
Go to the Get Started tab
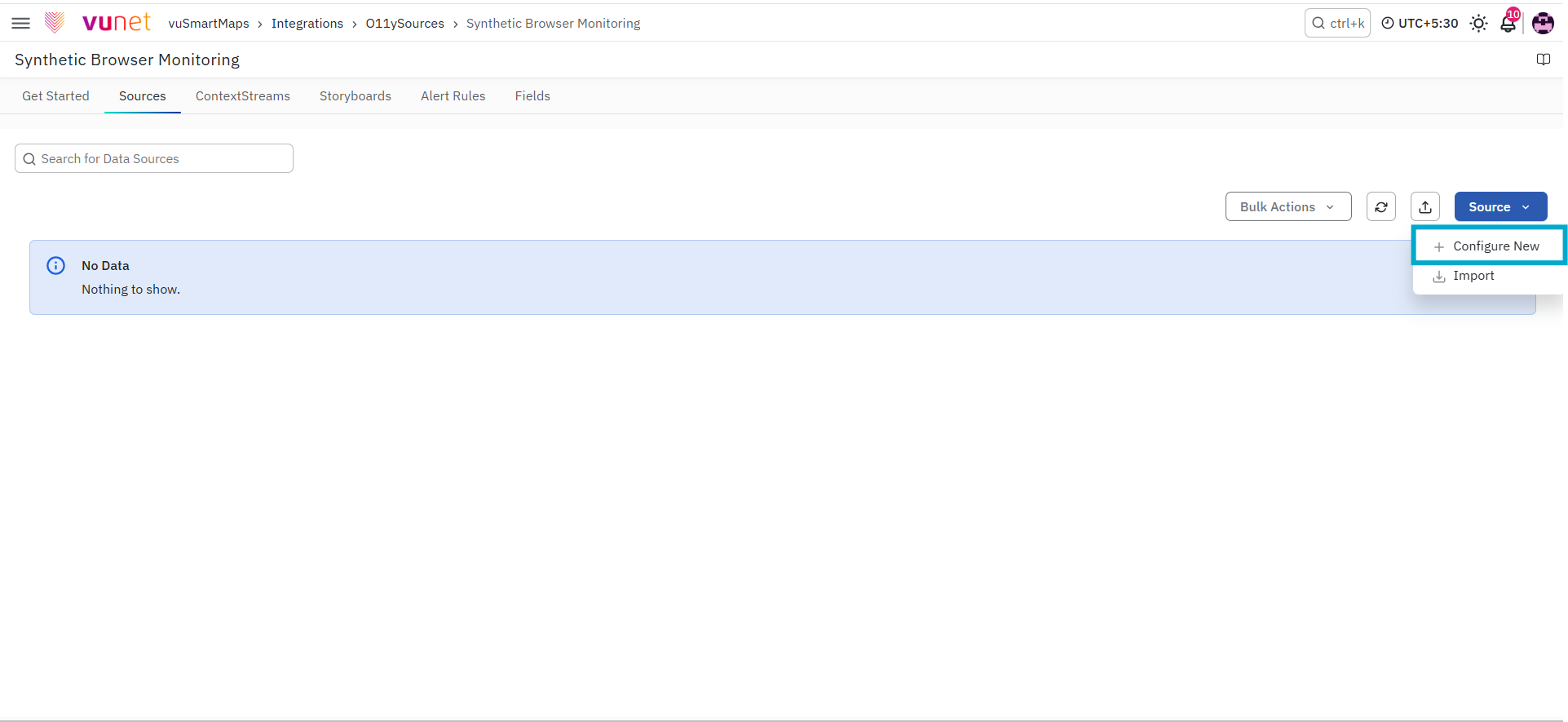(55, 96)
